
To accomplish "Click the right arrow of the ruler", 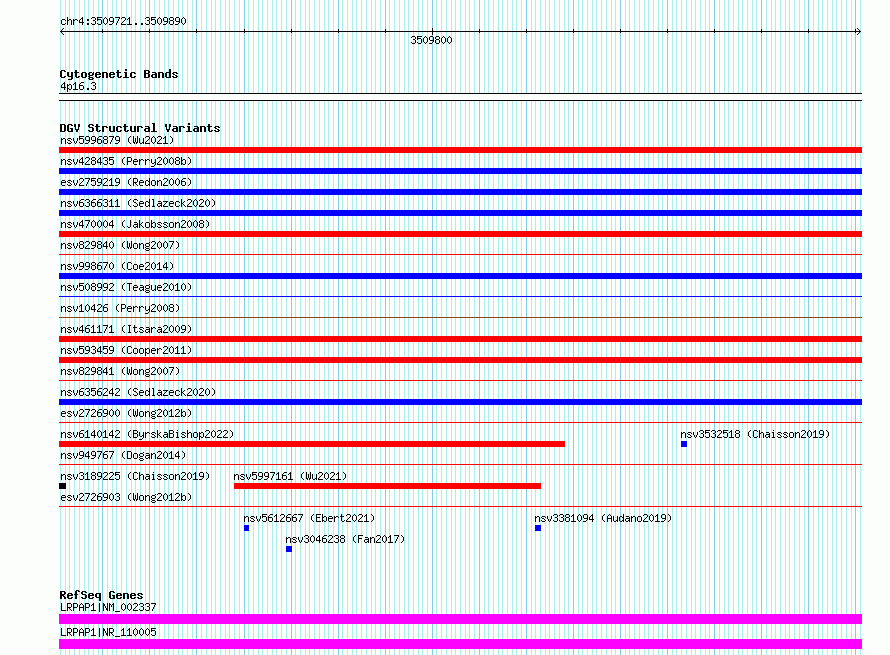I will pos(859,32).
